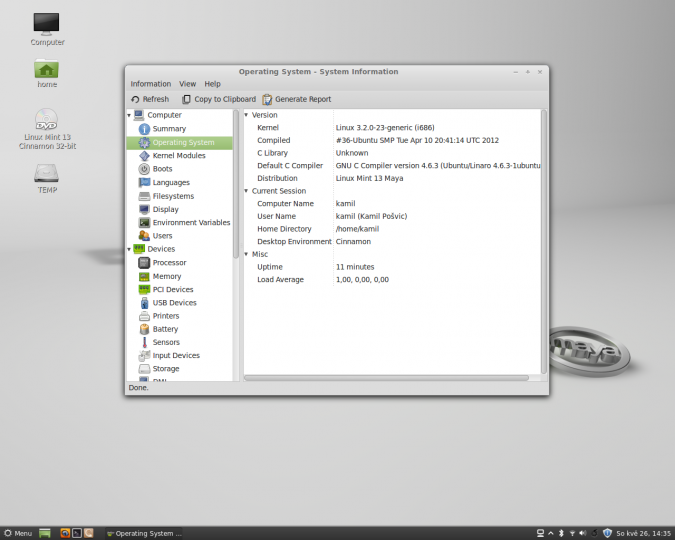
Task: Open the Help menu
Action: (x=212, y=84)
